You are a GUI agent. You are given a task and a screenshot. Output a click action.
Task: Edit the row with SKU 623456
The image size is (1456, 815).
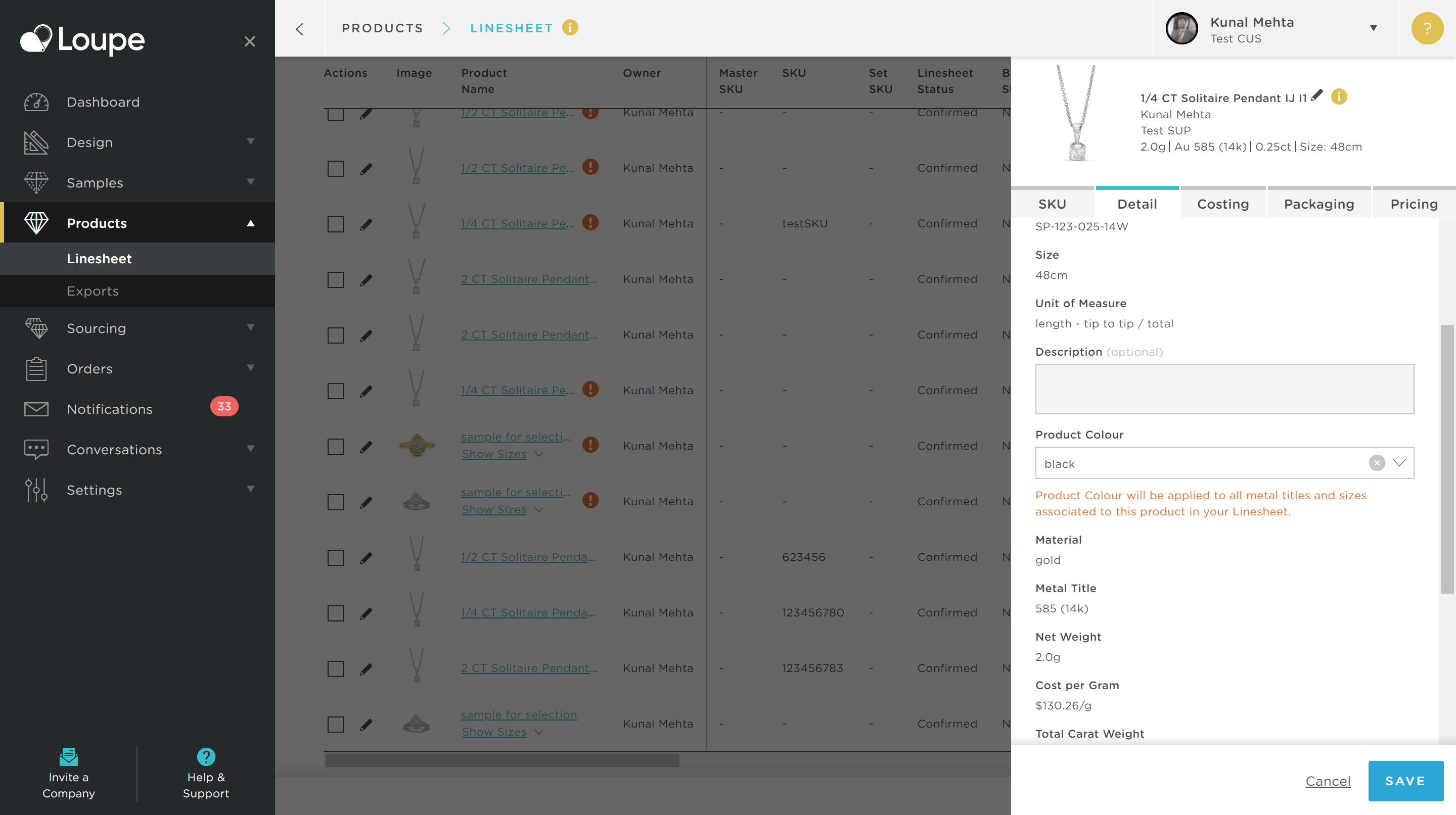click(366, 558)
